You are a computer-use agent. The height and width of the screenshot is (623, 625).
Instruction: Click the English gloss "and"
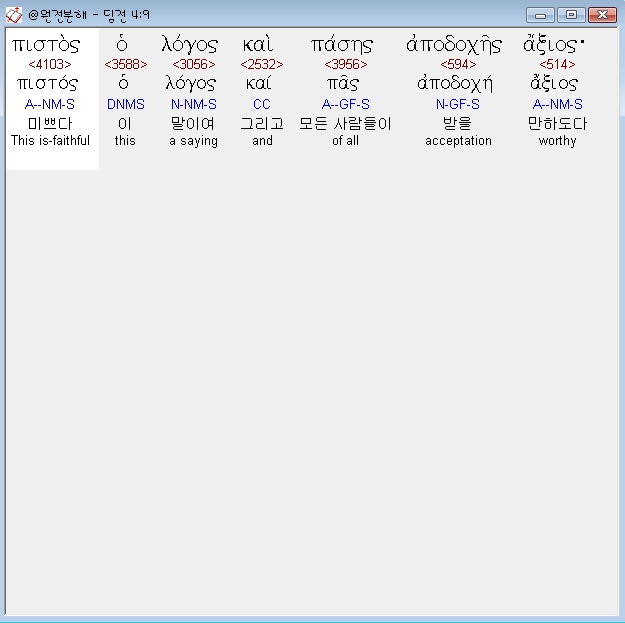[x=262, y=140]
